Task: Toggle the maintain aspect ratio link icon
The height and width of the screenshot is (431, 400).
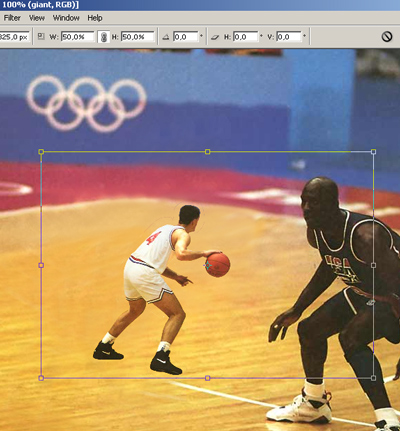Action: [104, 37]
